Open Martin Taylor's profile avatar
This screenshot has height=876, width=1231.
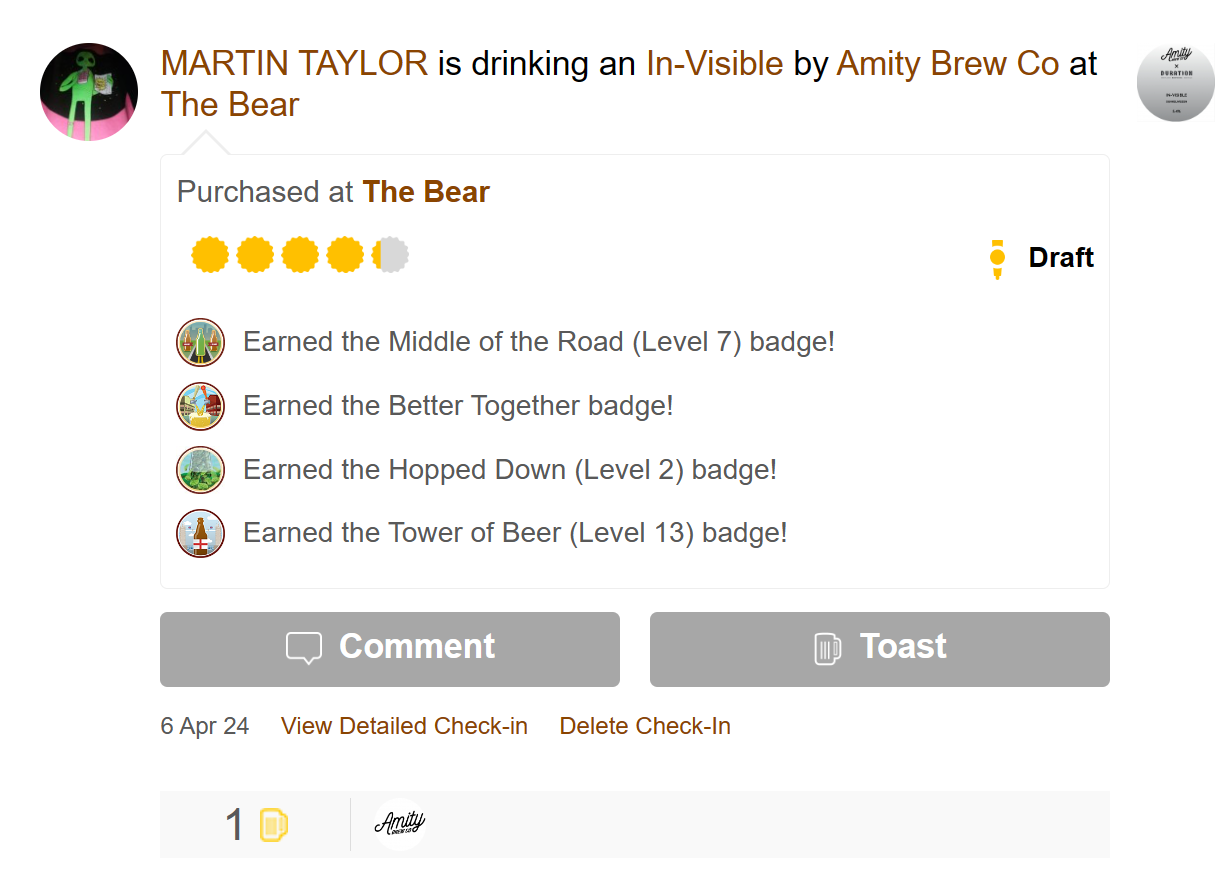pos(89,92)
